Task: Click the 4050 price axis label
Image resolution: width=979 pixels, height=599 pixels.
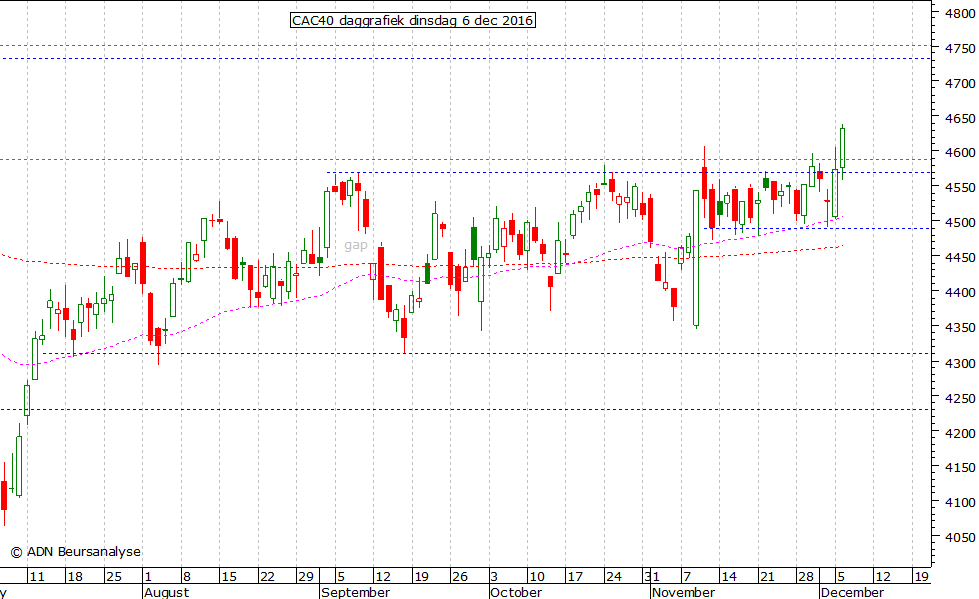Action: 959,537
